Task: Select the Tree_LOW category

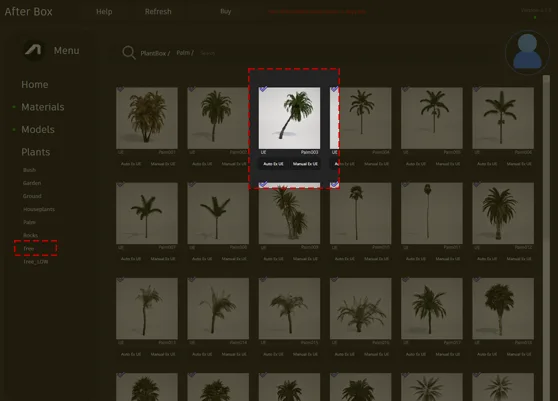Action: click(x=36, y=262)
